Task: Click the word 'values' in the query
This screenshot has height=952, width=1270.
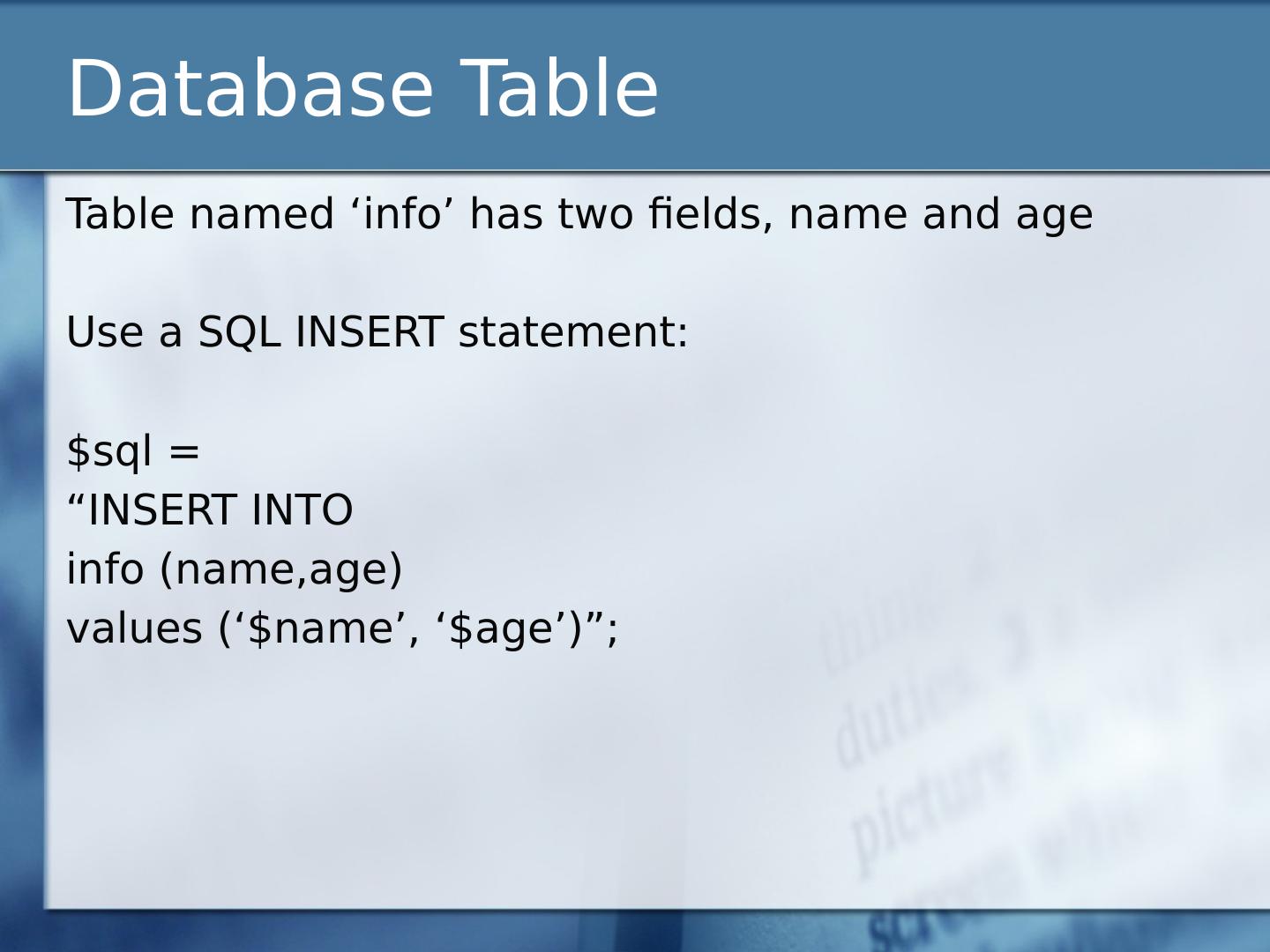Action: (x=134, y=628)
